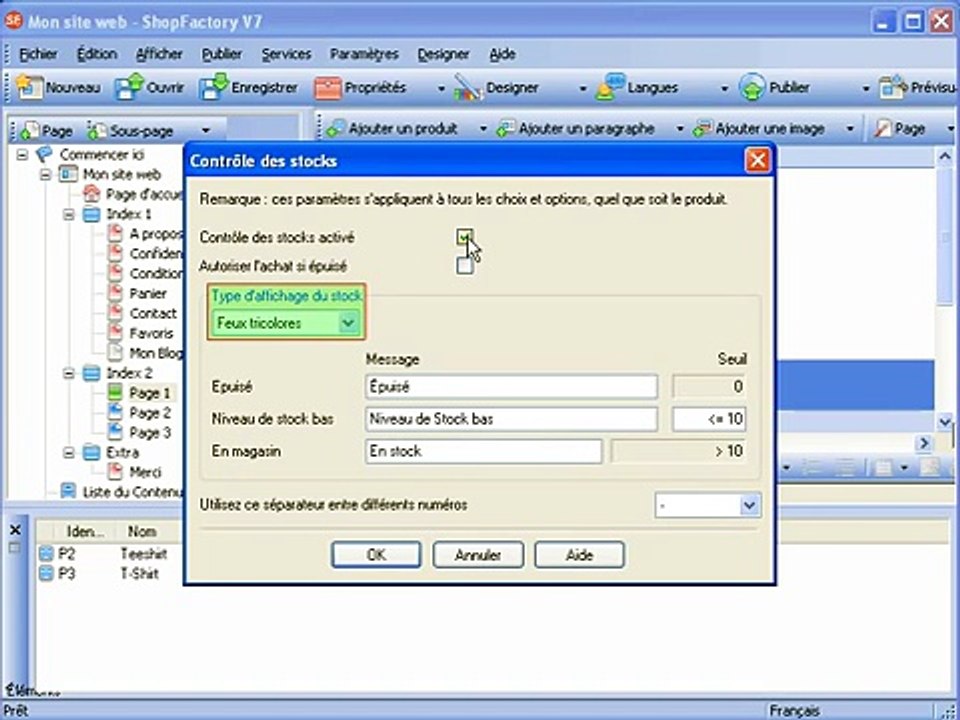Open the Fichier menu
This screenshot has width=960, height=720.
tap(38, 54)
